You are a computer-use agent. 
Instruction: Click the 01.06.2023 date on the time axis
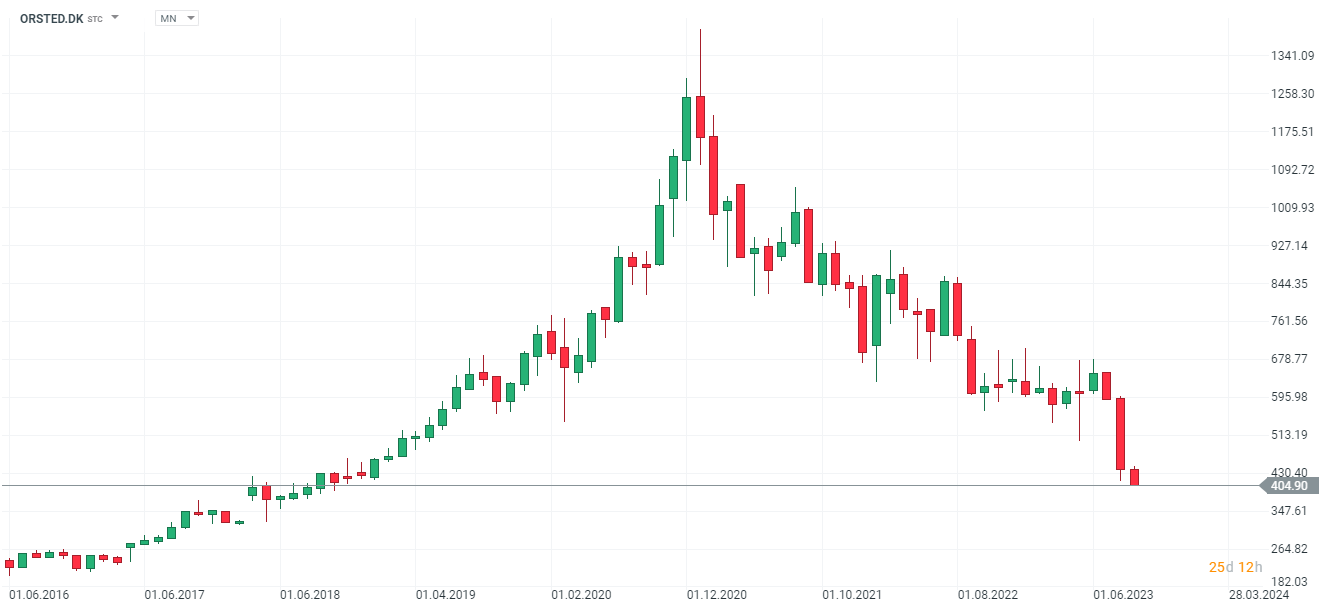point(1123,595)
